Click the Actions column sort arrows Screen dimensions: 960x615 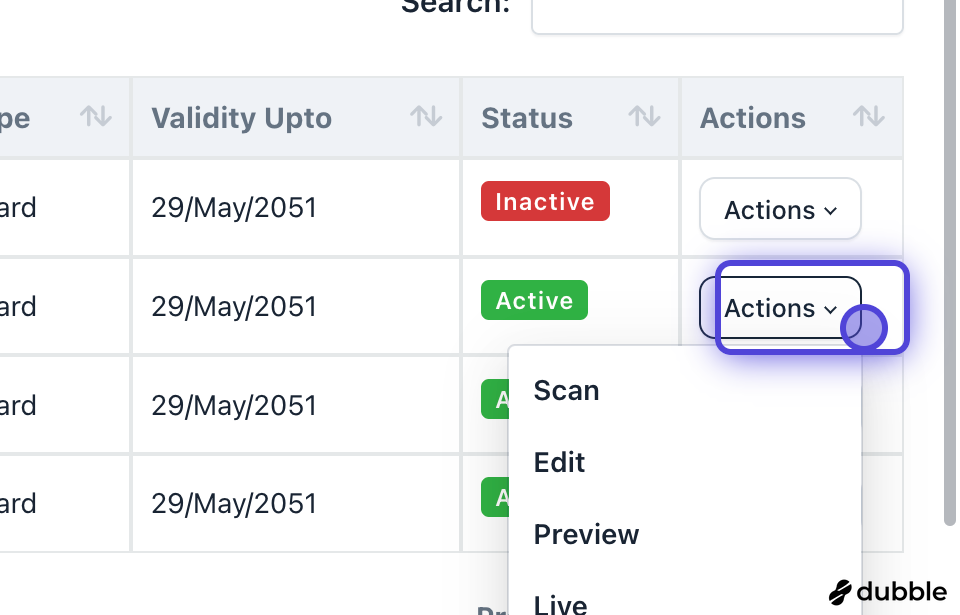(x=868, y=117)
